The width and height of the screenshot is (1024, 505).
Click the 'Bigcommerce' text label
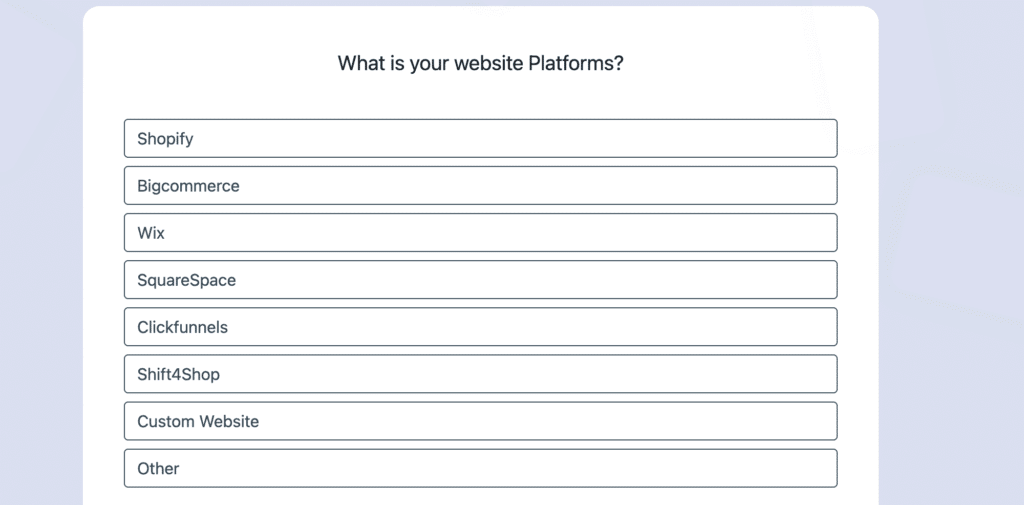(x=188, y=186)
